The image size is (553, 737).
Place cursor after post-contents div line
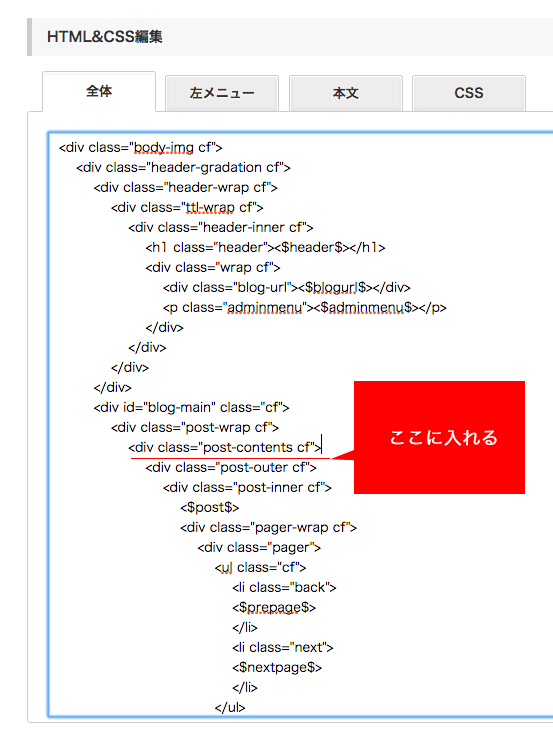322,447
